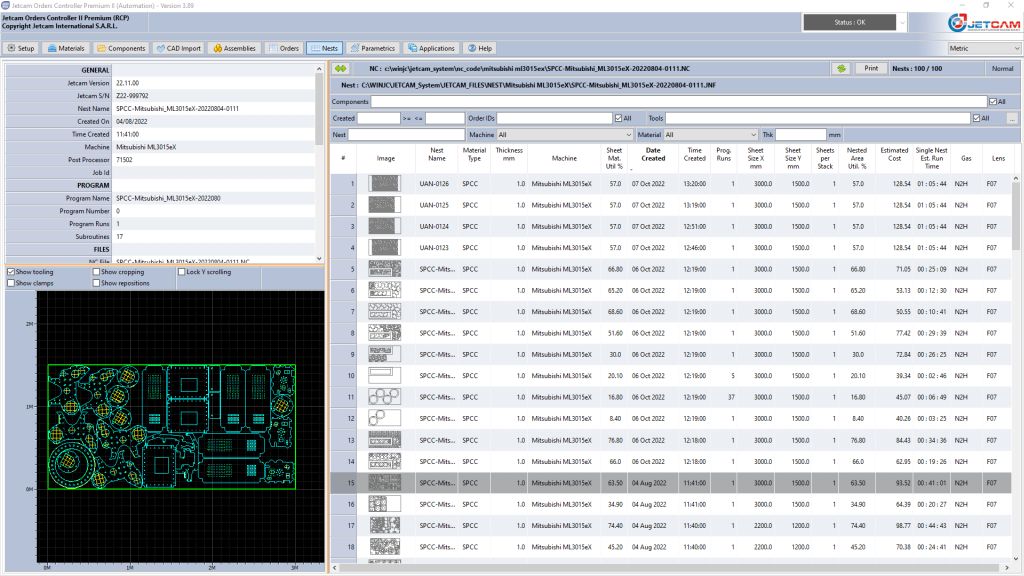
Task: Click row 17 run time 00:44:43
Action: tap(932, 526)
